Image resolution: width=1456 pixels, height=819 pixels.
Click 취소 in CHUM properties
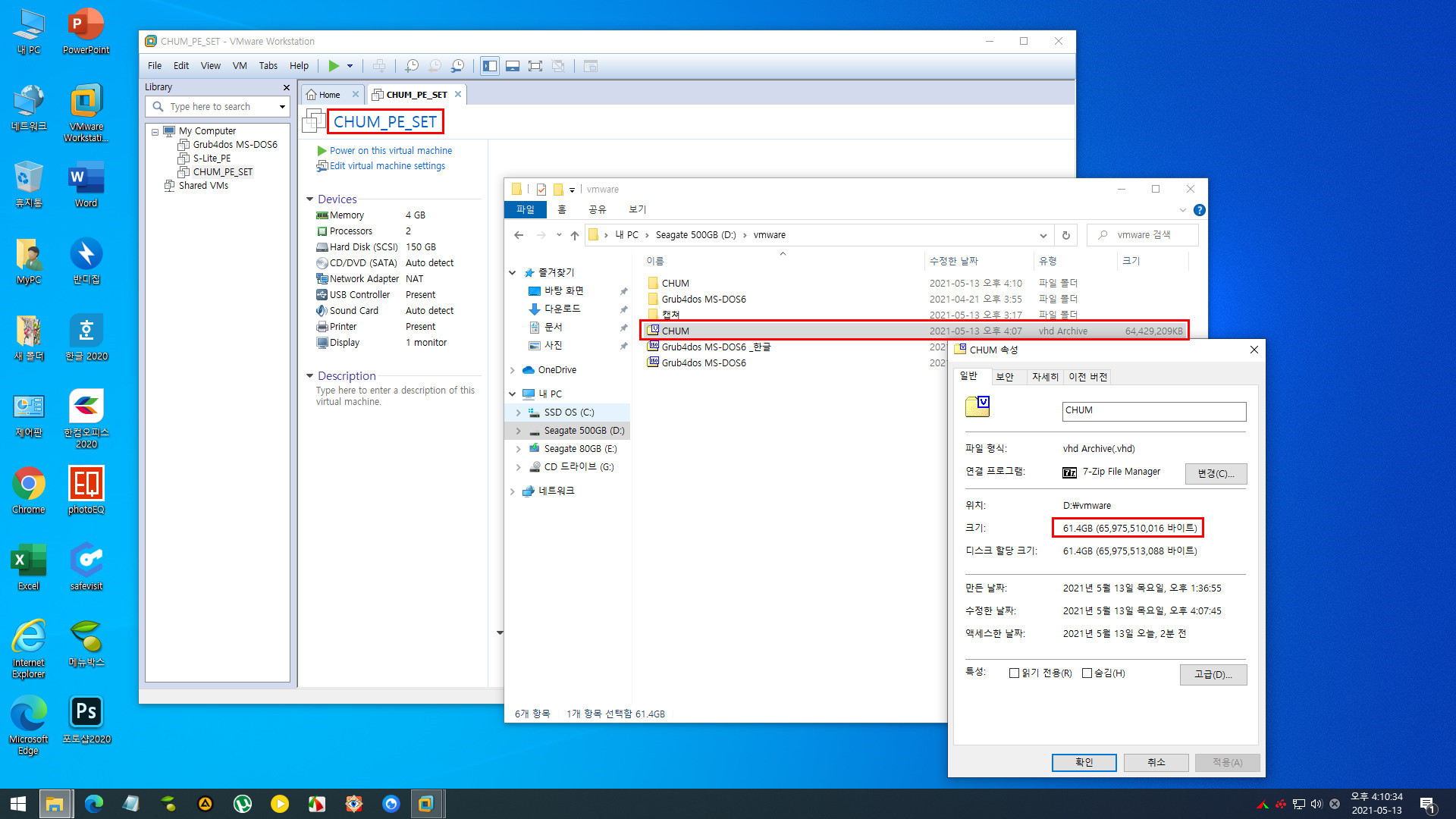tap(1156, 762)
